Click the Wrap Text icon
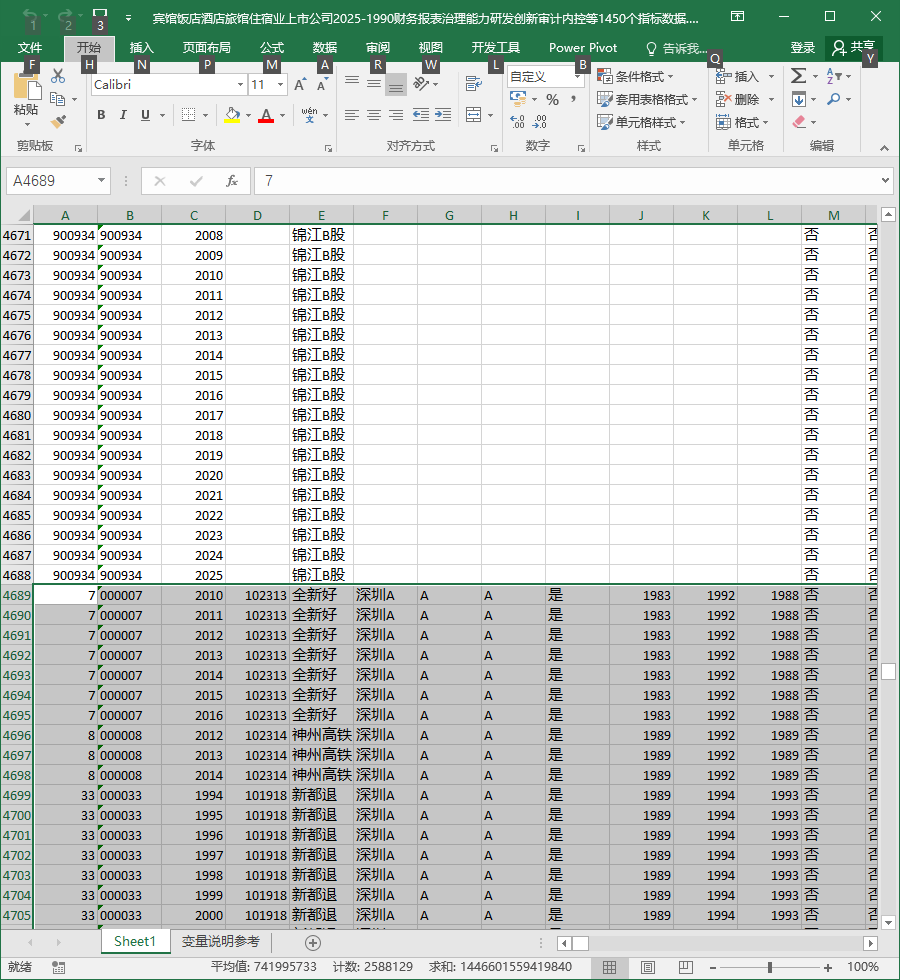Image resolution: width=900 pixels, height=980 pixels. pyautogui.click(x=474, y=83)
